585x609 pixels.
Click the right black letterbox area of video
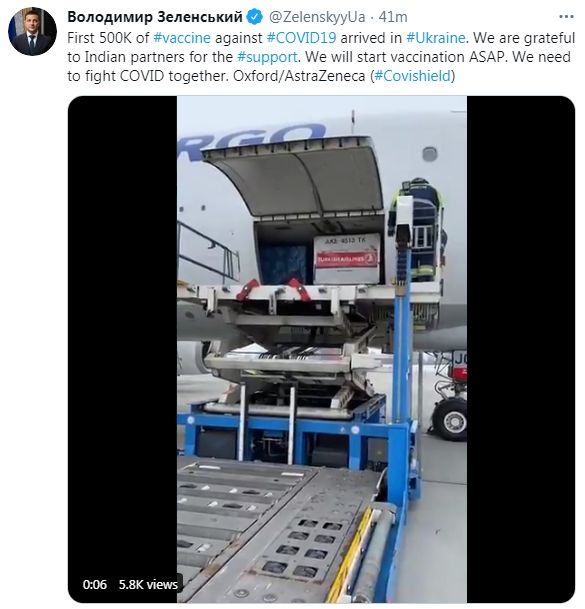tap(521, 349)
